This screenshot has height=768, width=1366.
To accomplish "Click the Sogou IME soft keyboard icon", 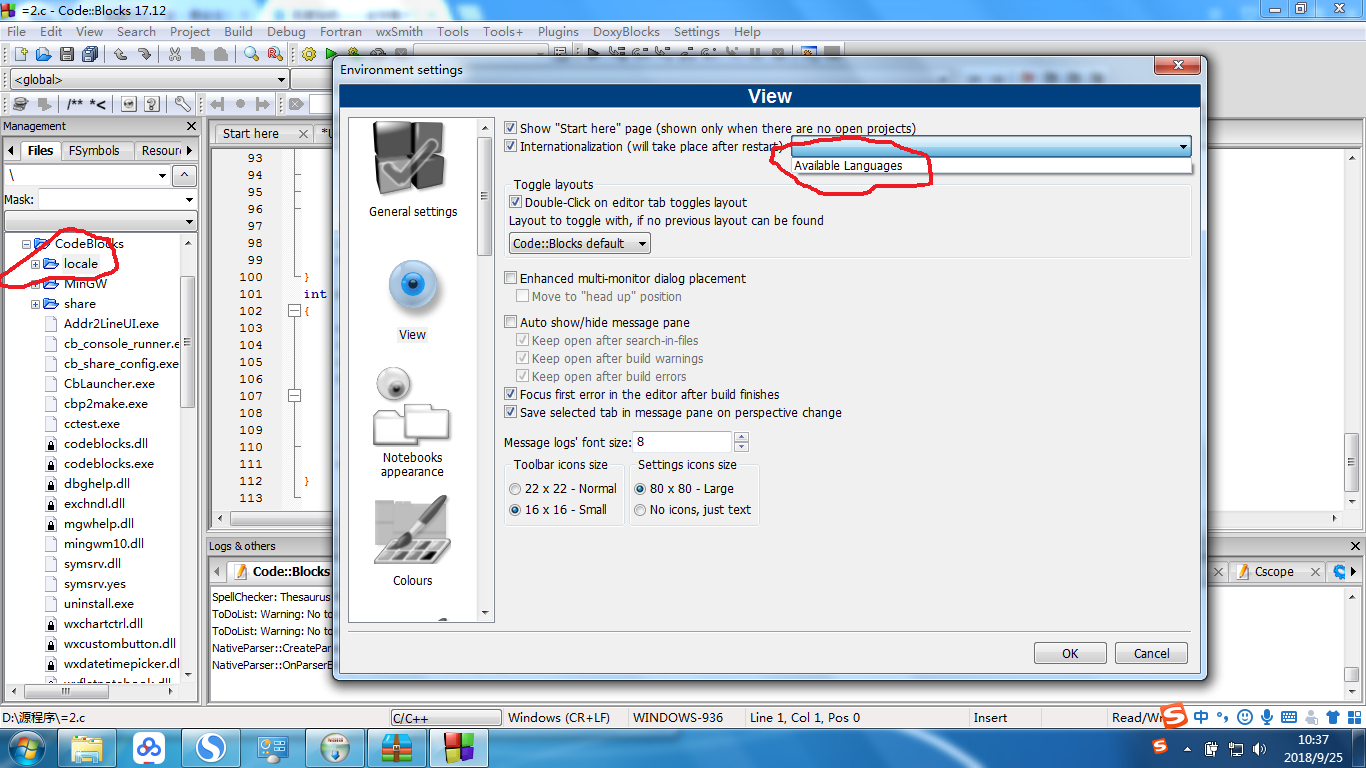I will (1288, 716).
